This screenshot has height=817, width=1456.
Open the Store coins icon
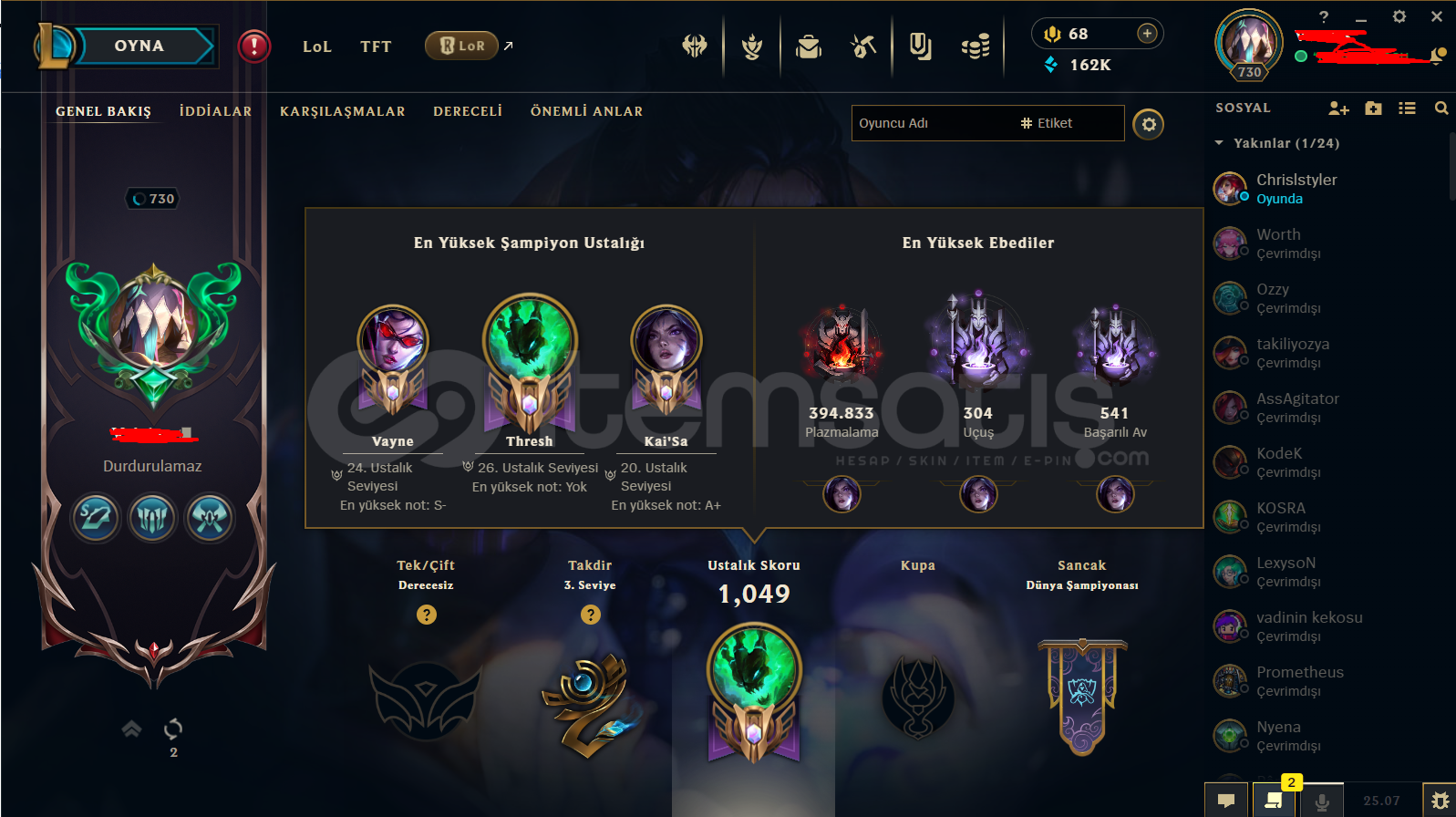pyautogui.click(x=976, y=47)
